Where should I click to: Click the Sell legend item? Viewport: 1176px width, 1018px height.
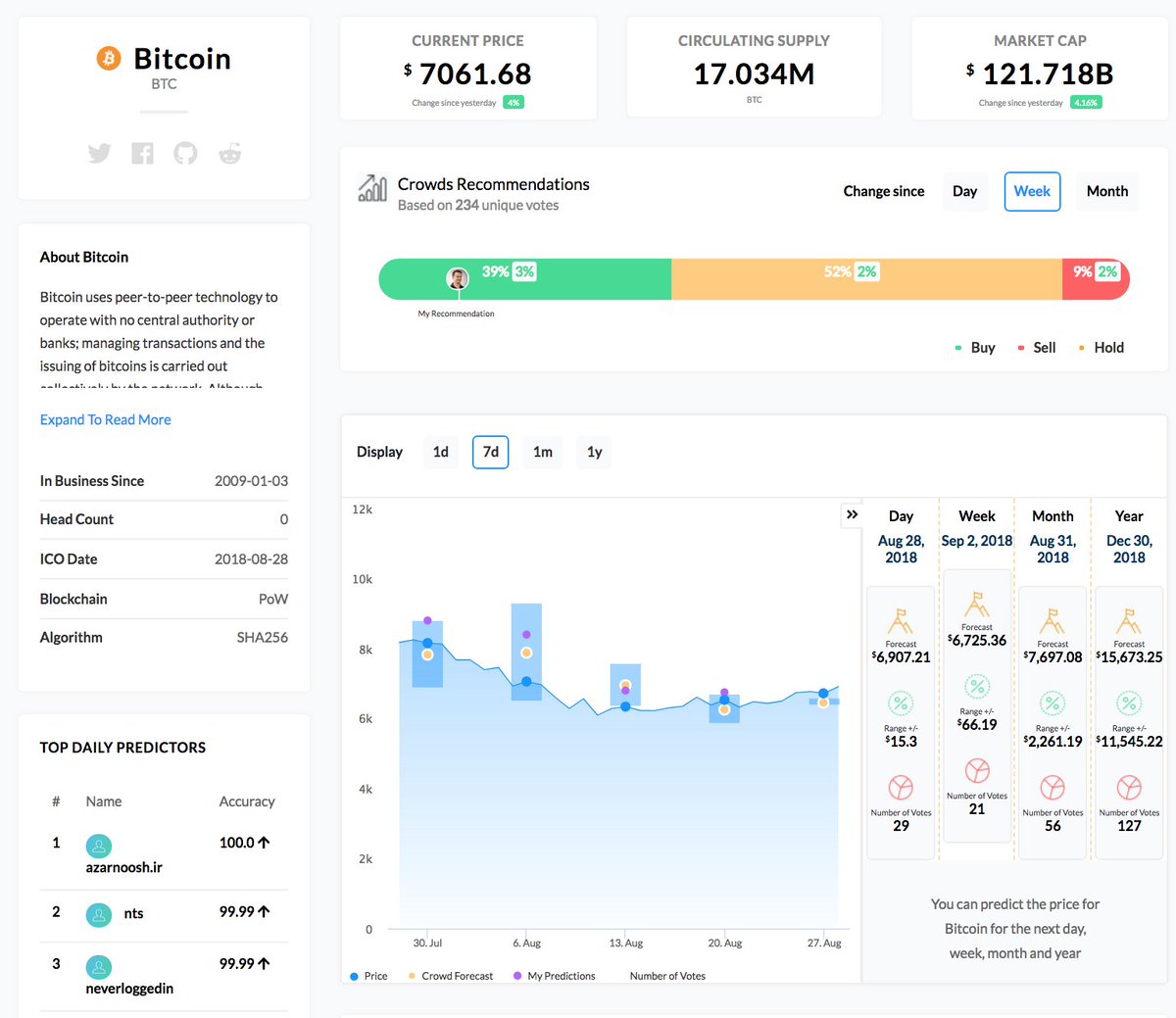(1037, 348)
